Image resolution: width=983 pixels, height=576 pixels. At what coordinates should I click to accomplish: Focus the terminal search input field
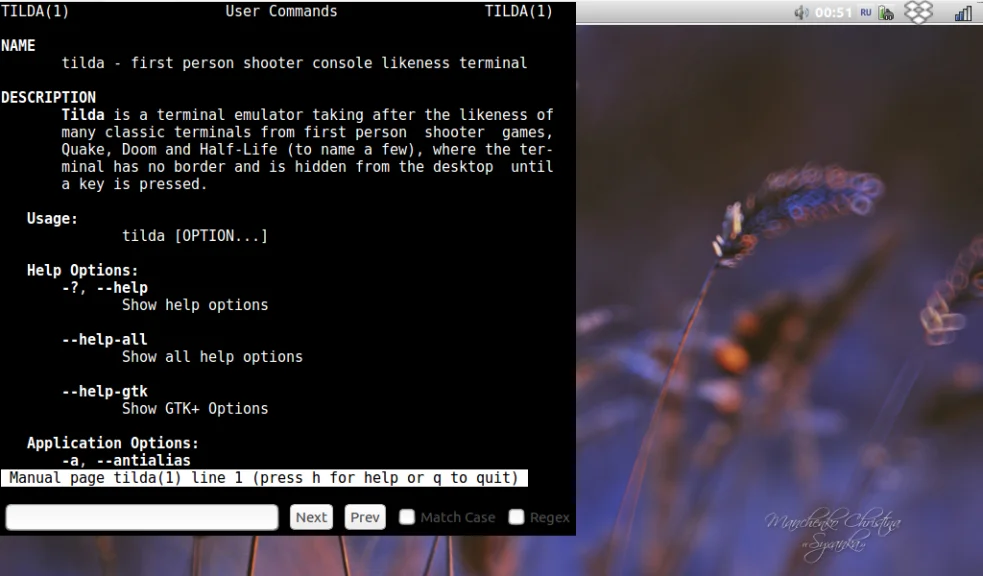tap(142, 517)
